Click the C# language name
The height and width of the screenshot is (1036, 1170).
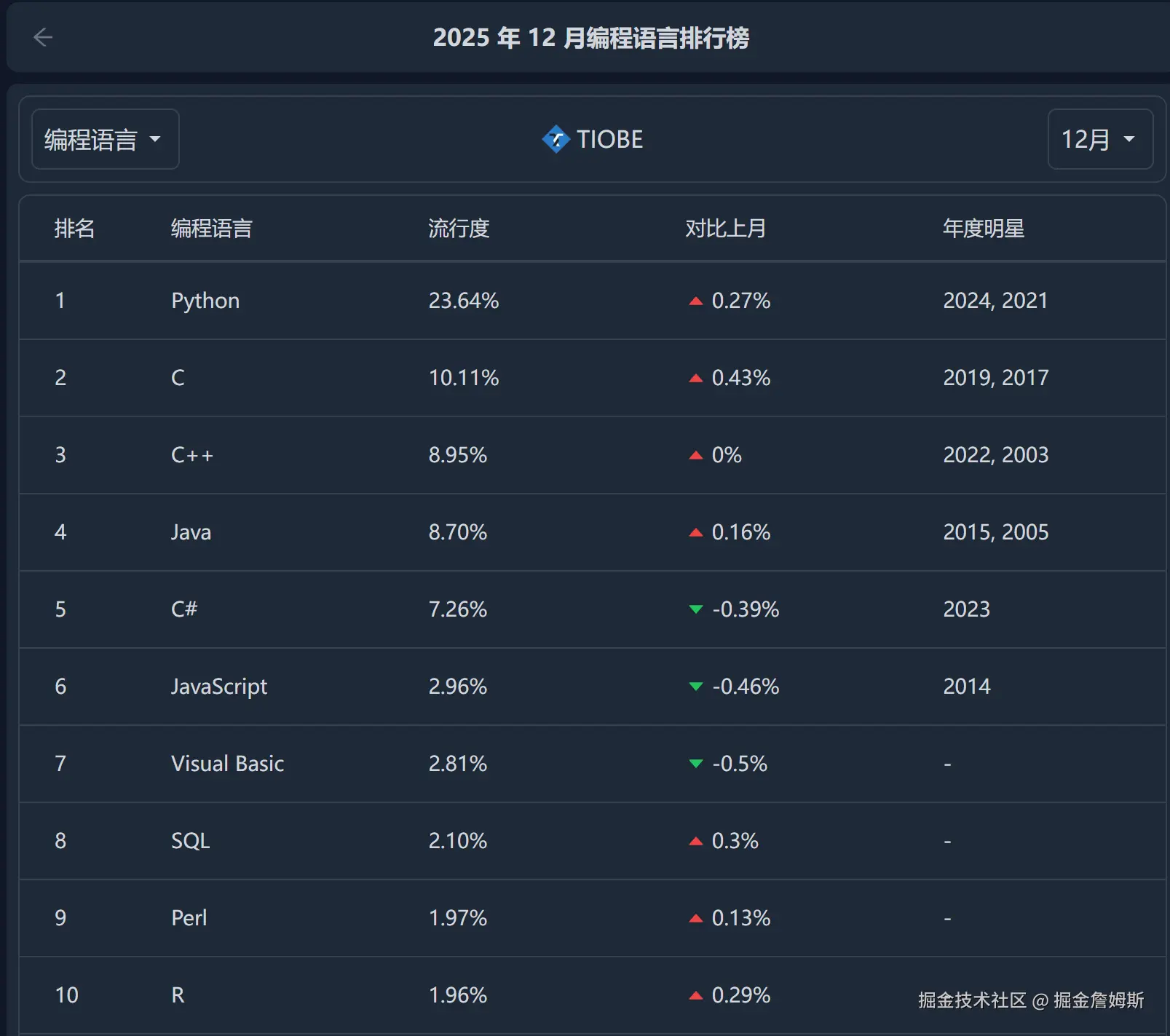pyautogui.click(x=184, y=609)
